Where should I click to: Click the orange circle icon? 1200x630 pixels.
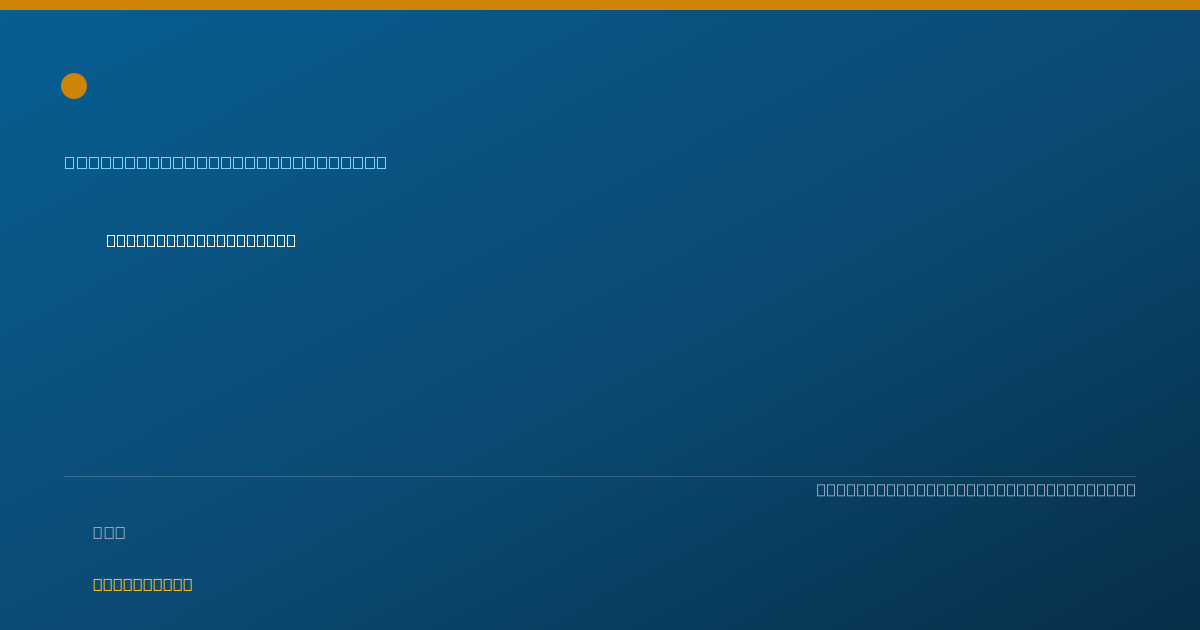pyautogui.click(x=74, y=86)
